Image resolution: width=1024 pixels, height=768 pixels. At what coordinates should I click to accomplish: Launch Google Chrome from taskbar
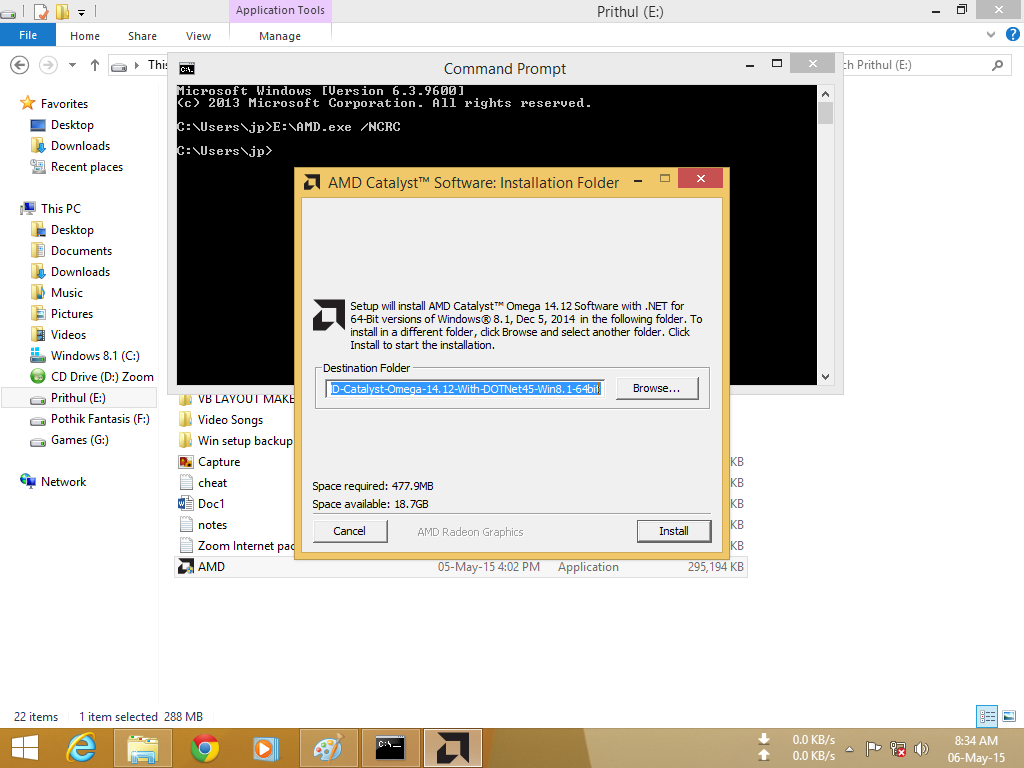[205, 748]
